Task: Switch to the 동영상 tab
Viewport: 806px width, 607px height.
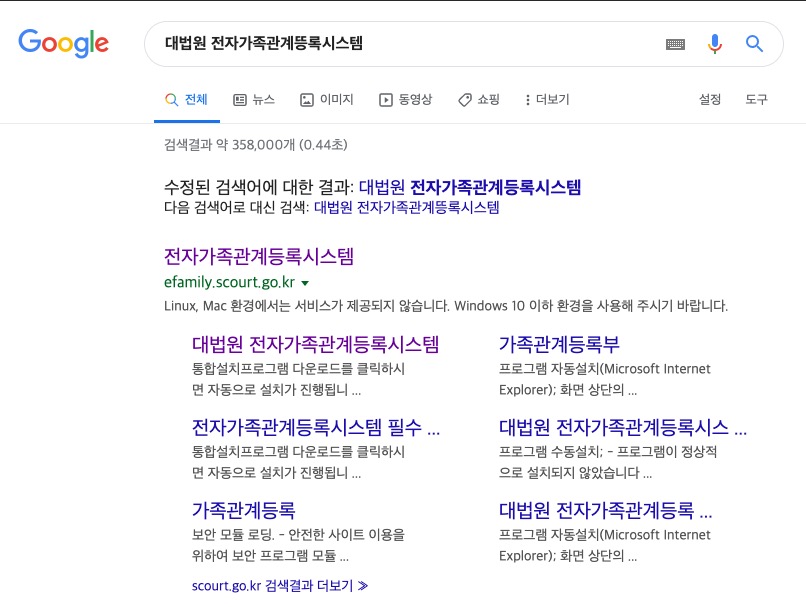Action: (x=405, y=100)
